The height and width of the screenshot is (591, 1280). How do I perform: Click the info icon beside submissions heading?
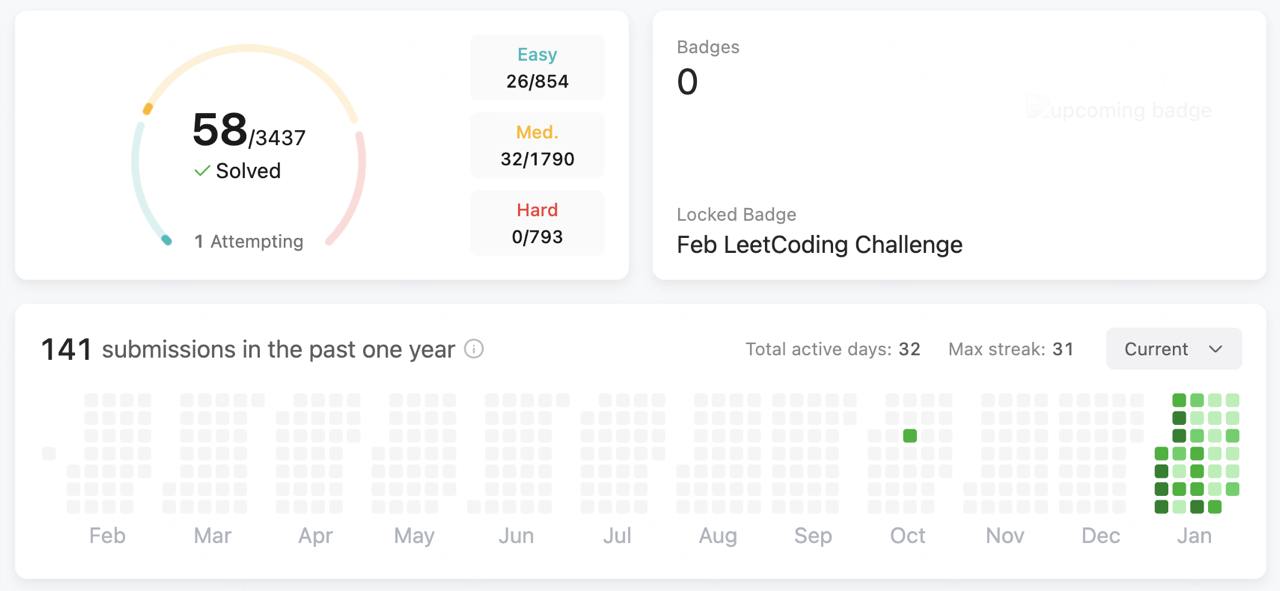(475, 349)
